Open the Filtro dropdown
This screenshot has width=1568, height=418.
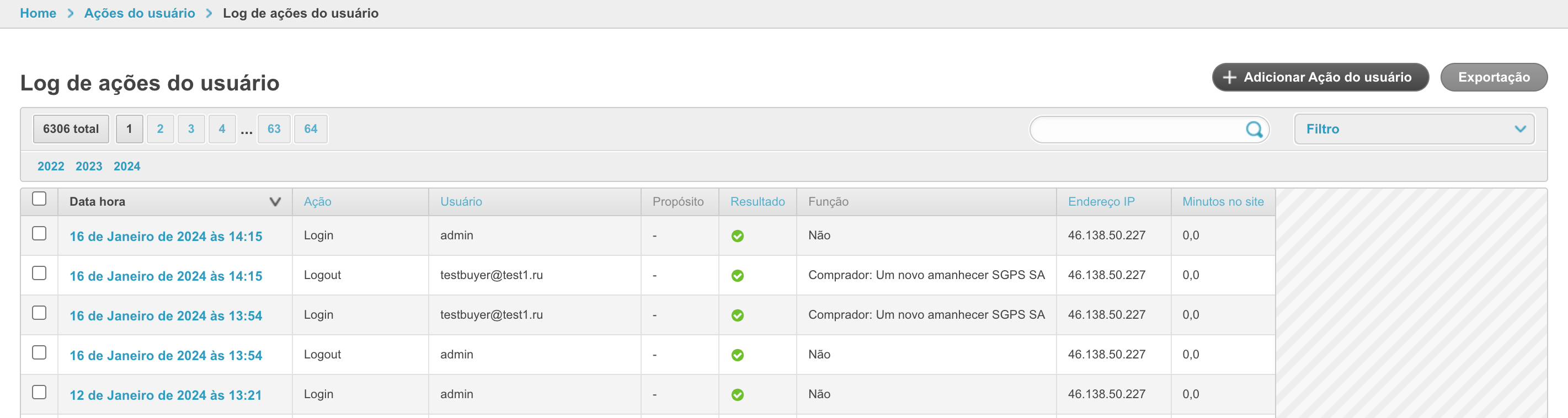click(1414, 129)
